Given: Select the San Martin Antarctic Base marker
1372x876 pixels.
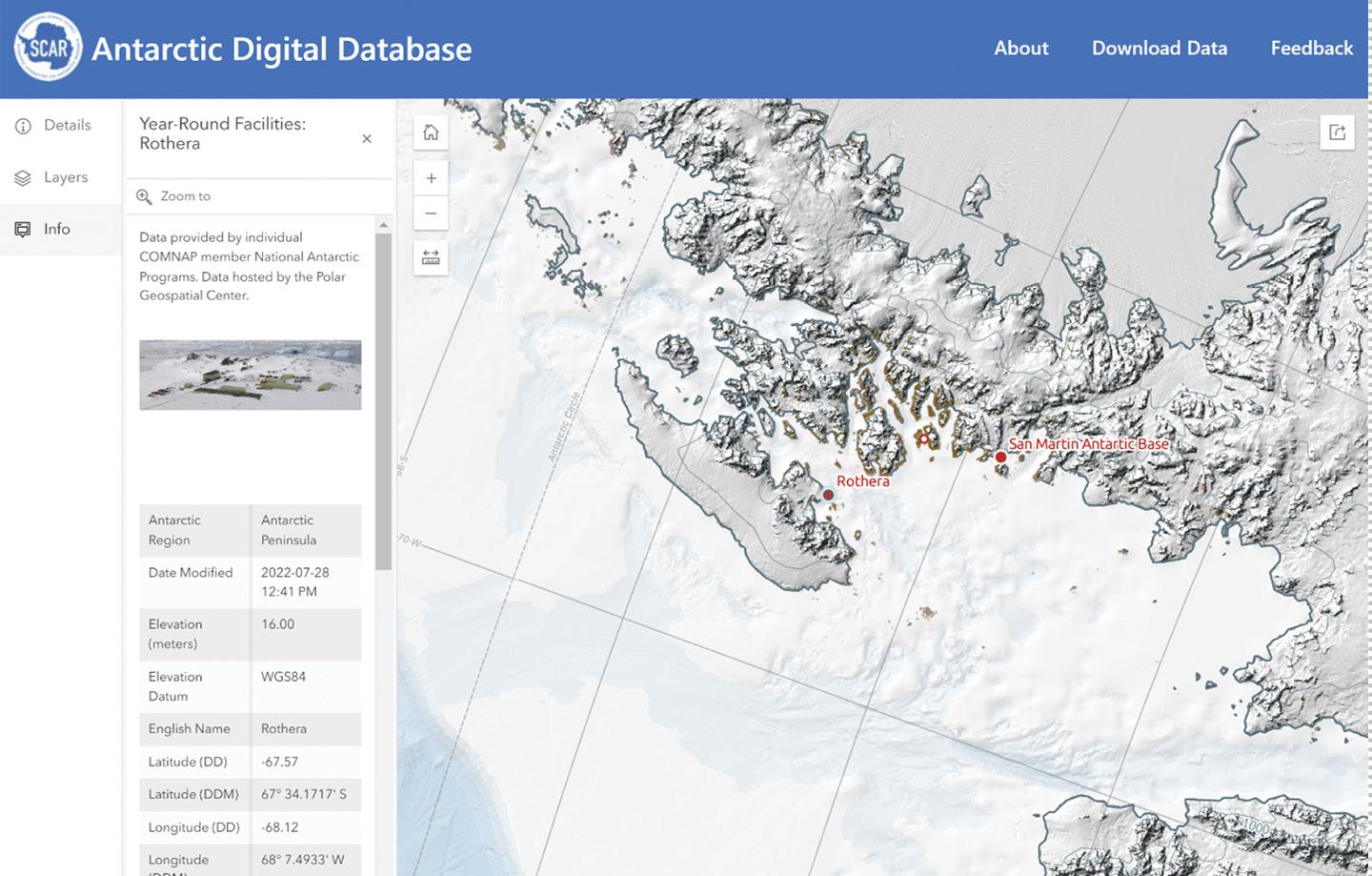Looking at the screenshot, I should 1000,458.
